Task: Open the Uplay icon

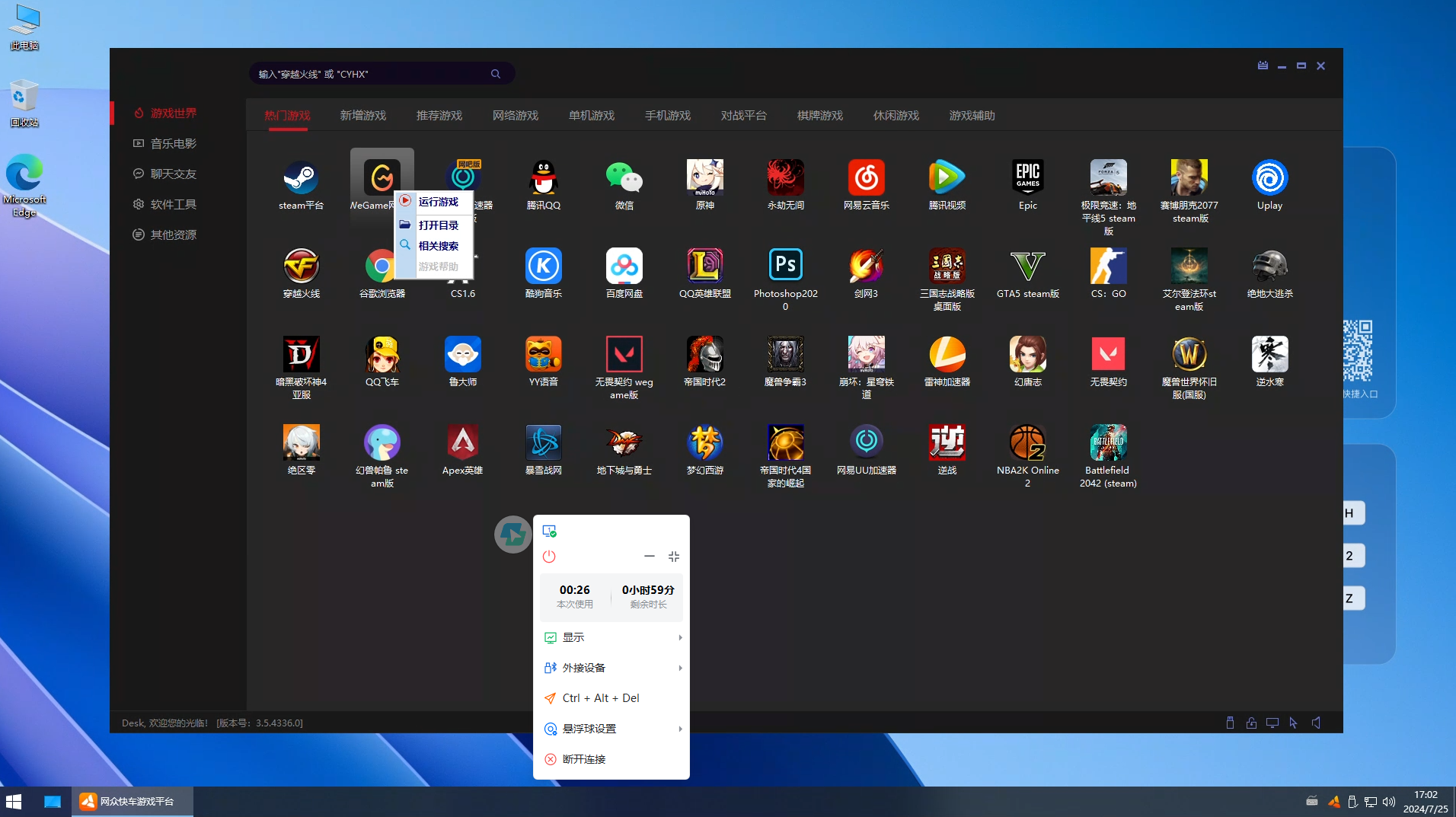Action: pos(1269,177)
